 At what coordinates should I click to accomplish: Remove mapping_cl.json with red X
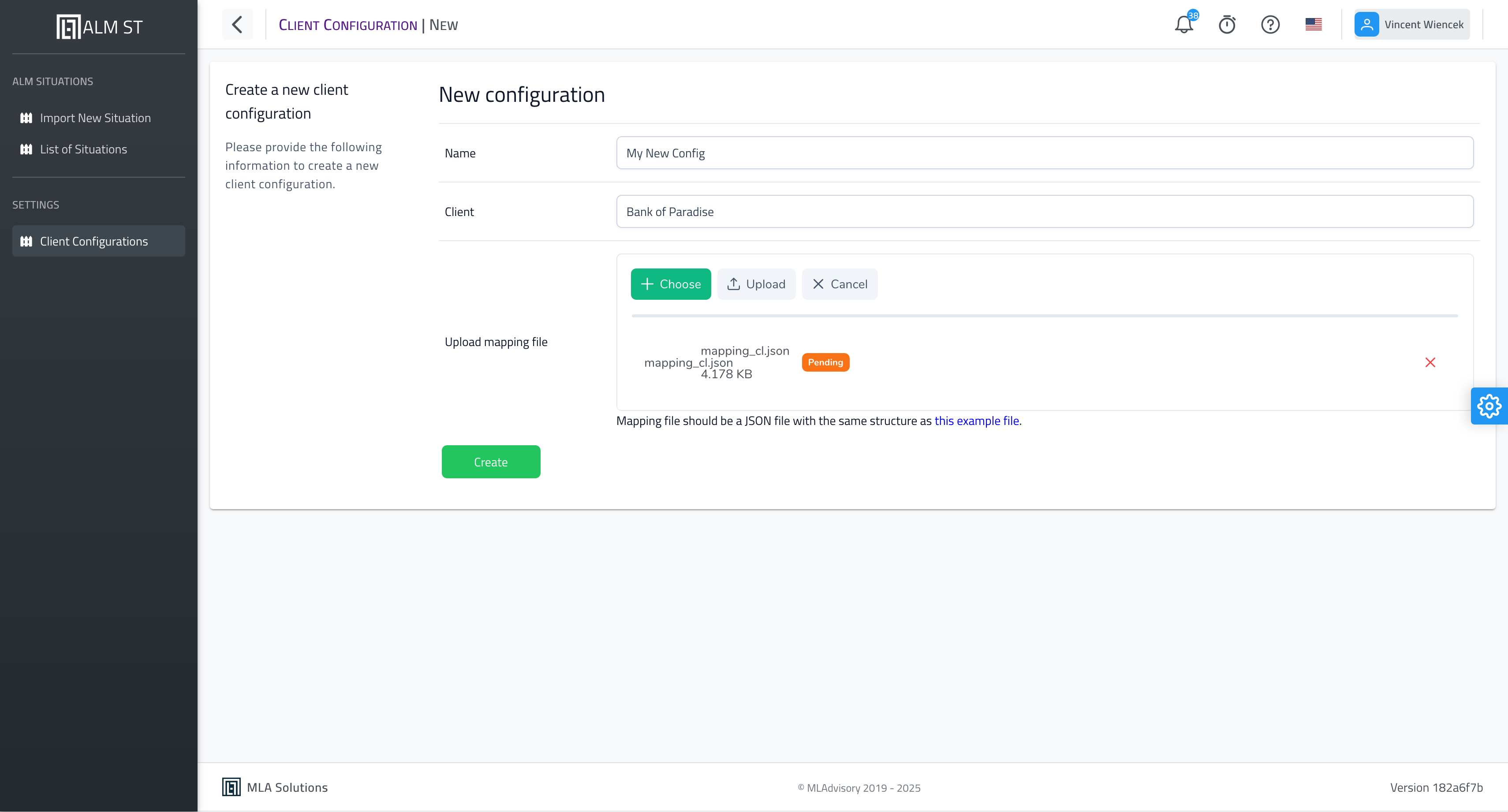[x=1430, y=362]
